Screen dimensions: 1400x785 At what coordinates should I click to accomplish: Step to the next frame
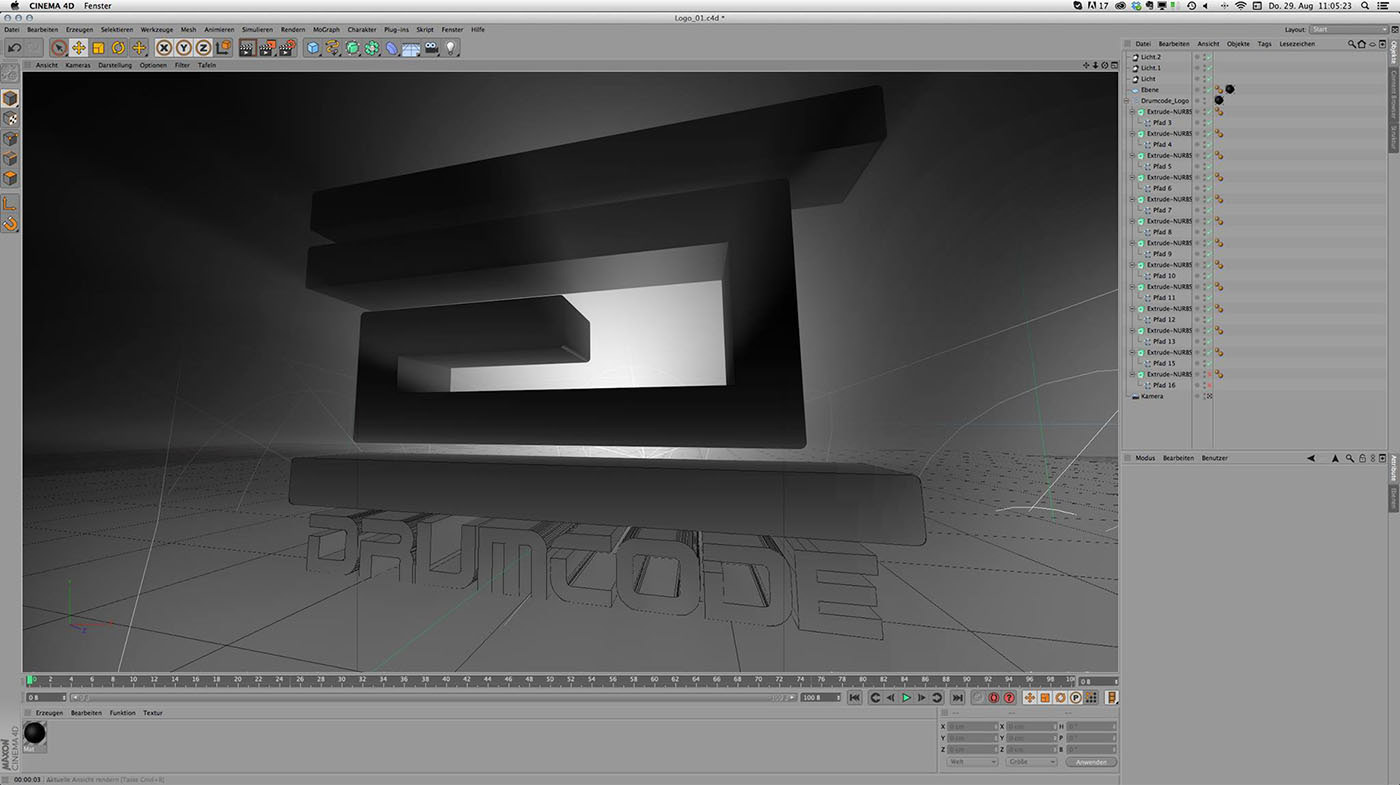(x=922, y=697)
